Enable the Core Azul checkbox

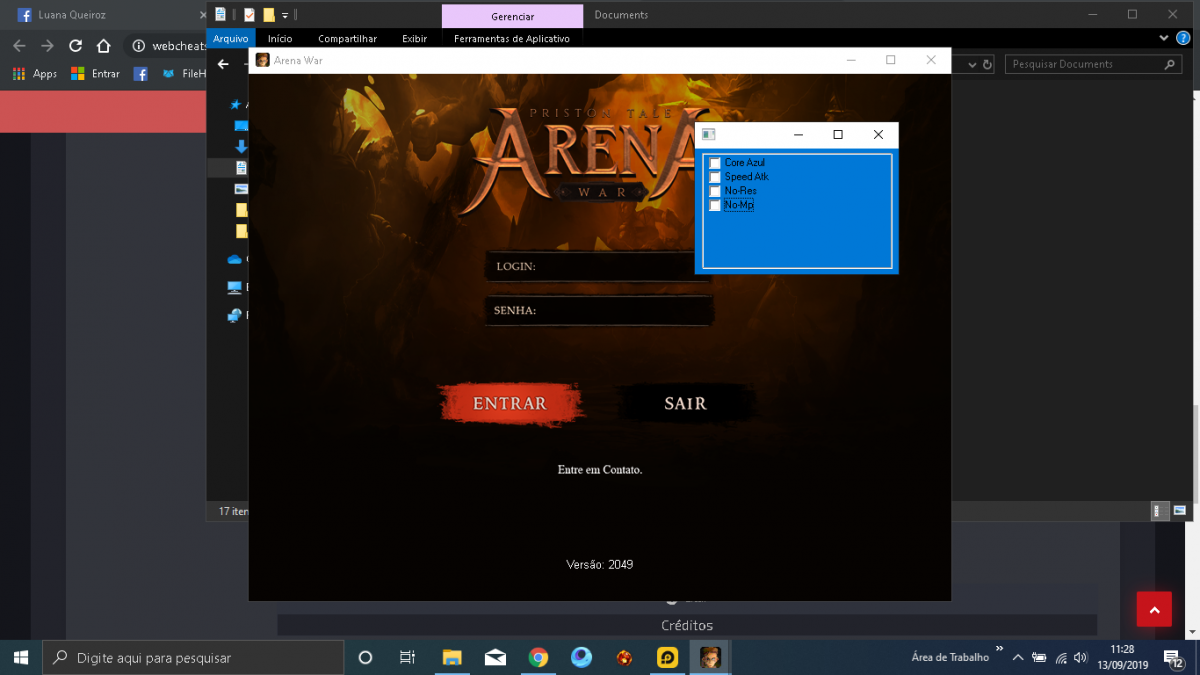pos(715,163)
